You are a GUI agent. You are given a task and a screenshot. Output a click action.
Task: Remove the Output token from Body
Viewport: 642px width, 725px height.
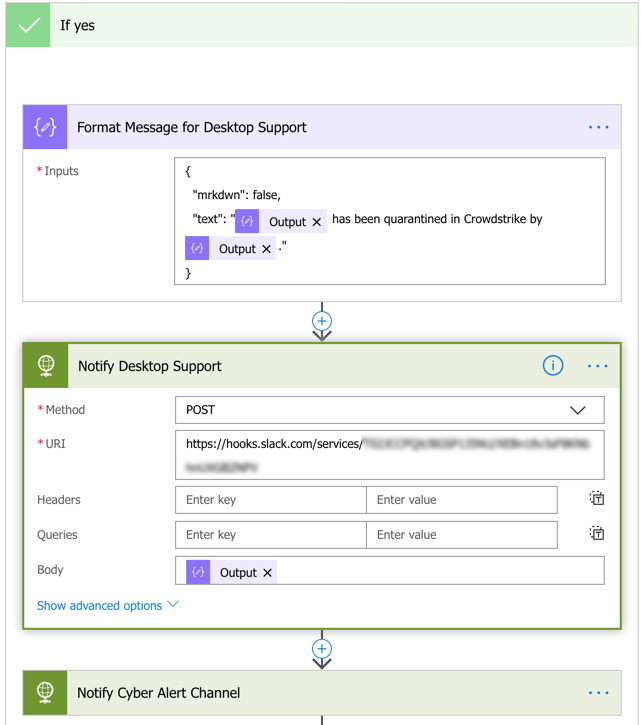267,573
